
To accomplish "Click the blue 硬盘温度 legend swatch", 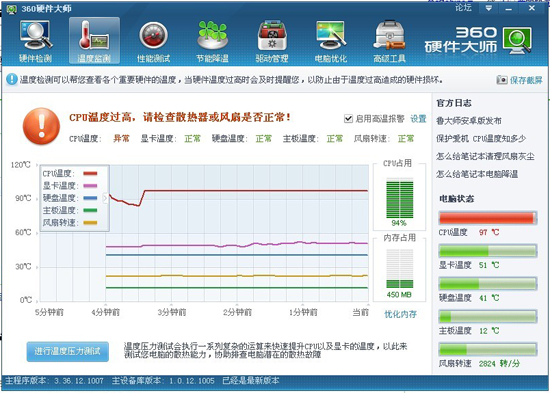I will 90,198.
